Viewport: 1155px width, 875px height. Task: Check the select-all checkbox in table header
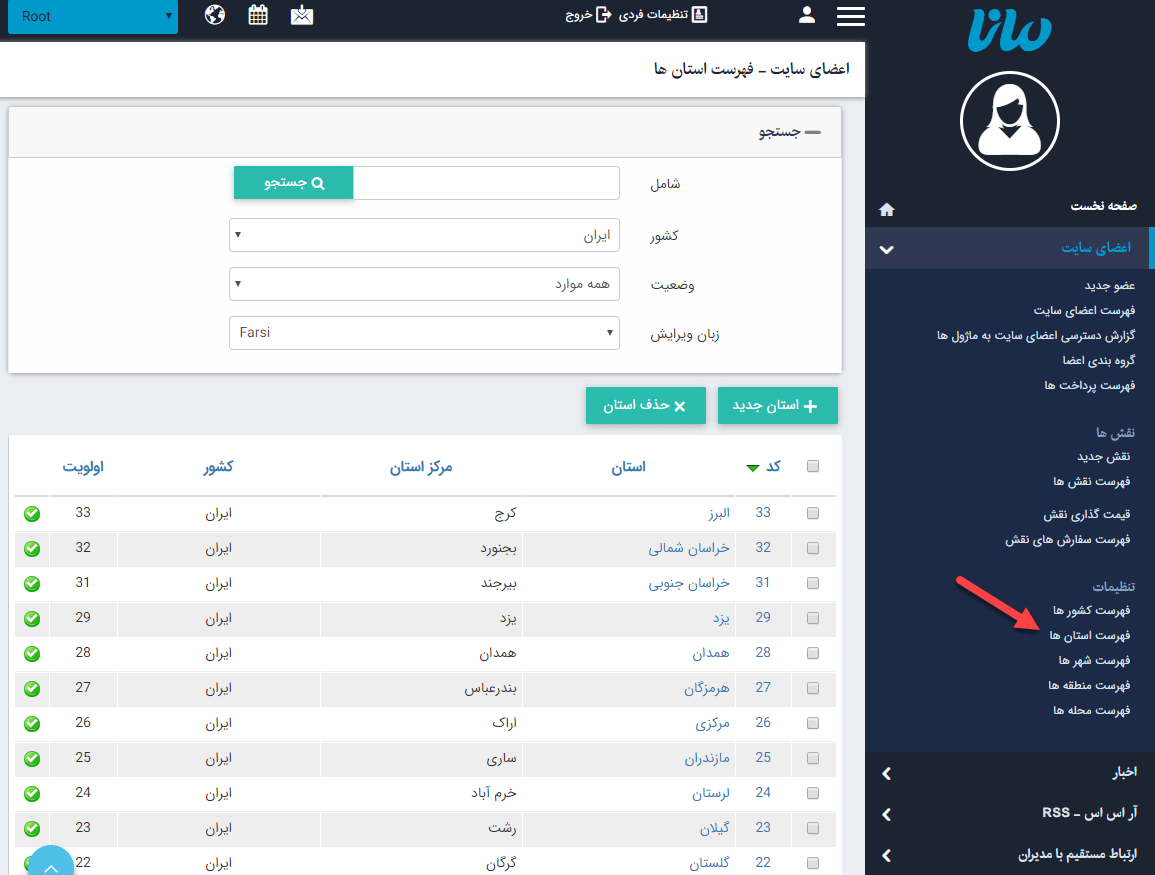click(x=813, y=466)
